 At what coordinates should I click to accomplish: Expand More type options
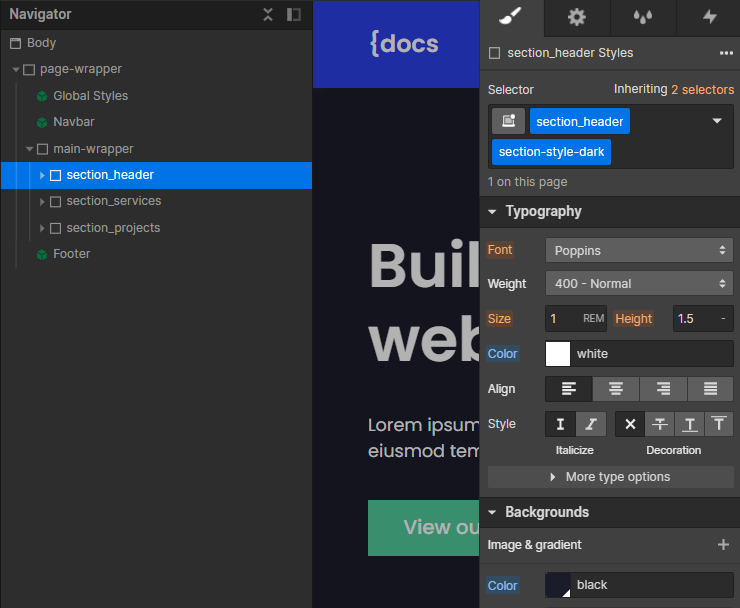[x=610, y=477]
